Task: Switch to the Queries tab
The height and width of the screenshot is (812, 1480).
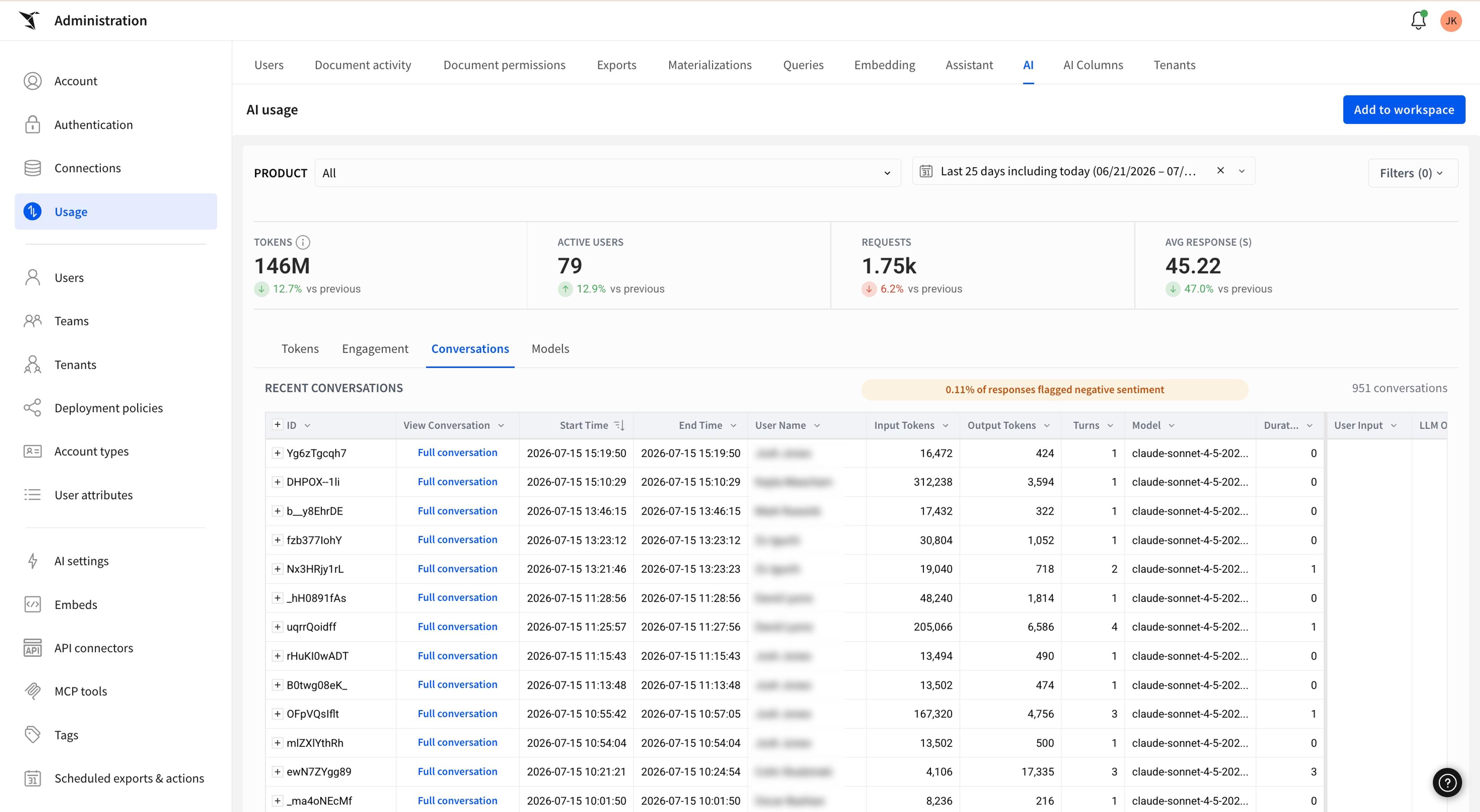Action: click(803, 65)
